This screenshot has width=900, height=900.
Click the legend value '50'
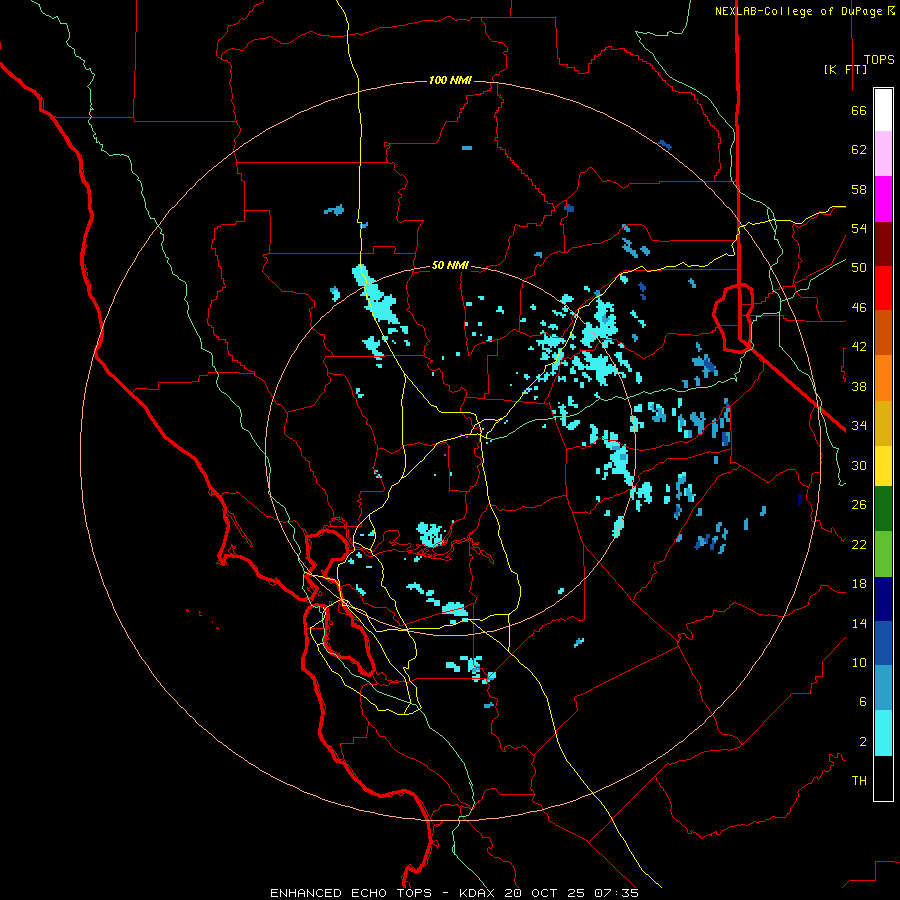859,268
